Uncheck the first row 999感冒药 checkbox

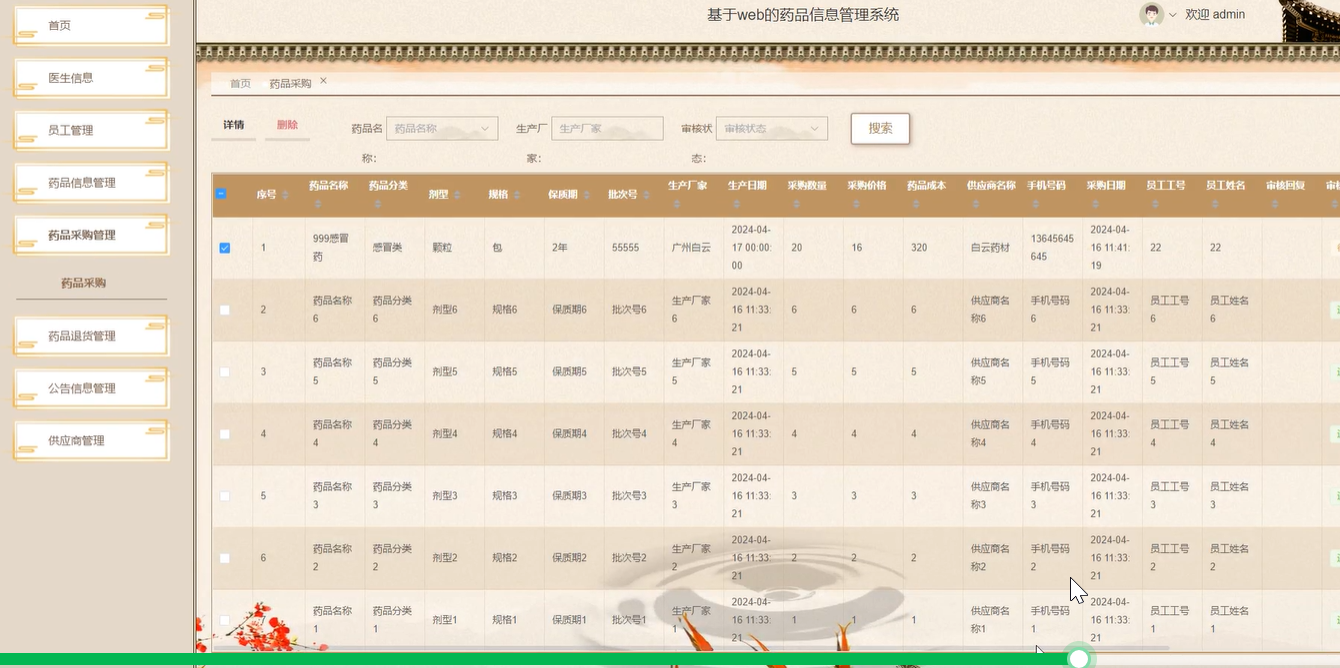click(225, 247)
